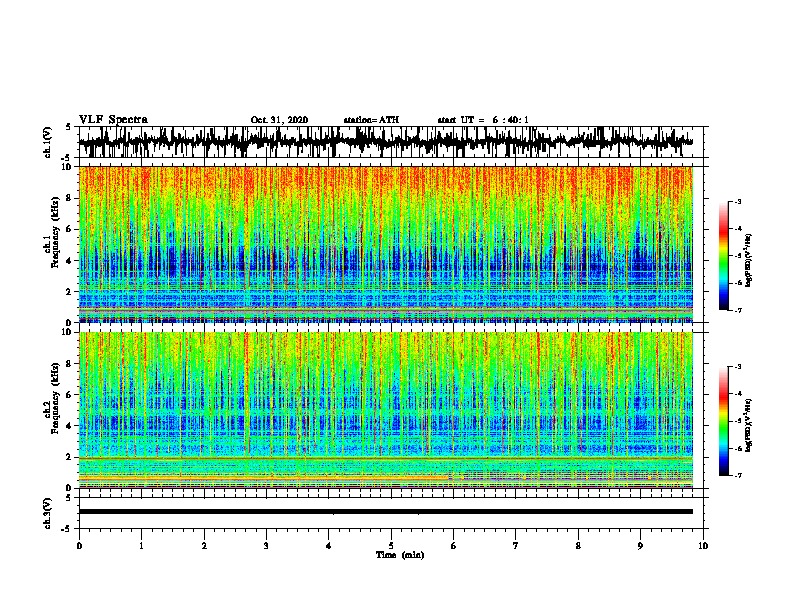Click the time axis tick label "8"
This screenshot has width=792, height=612.
[578, 546]
